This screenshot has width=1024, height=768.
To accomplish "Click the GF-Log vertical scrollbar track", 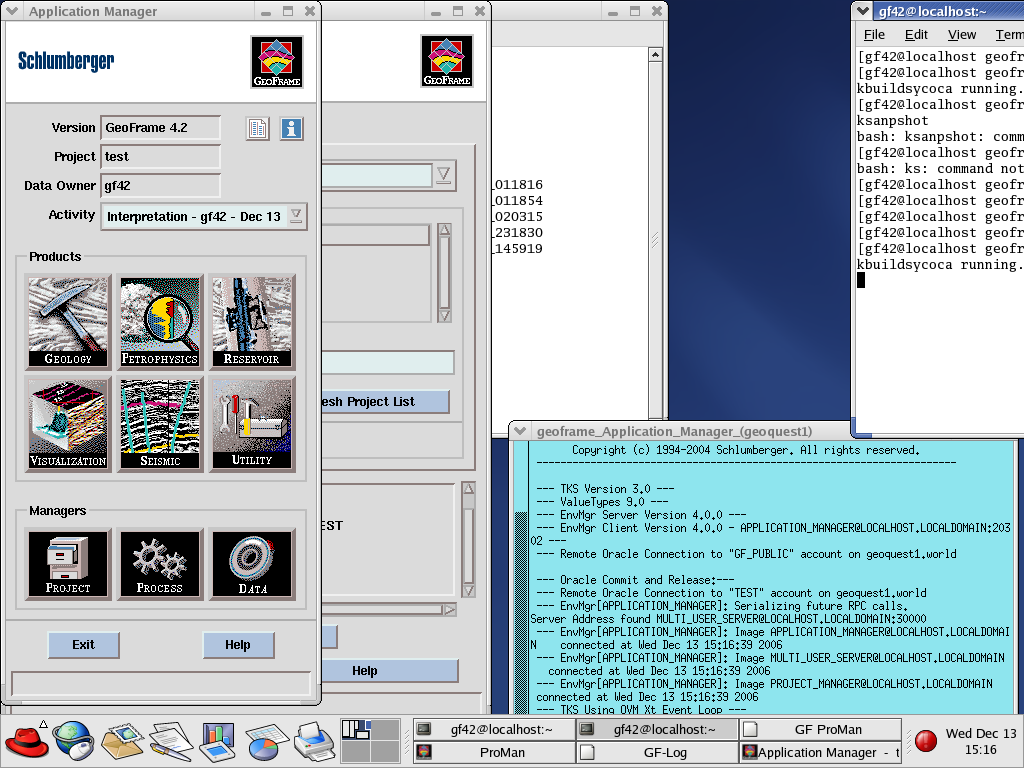I will 656,239.
